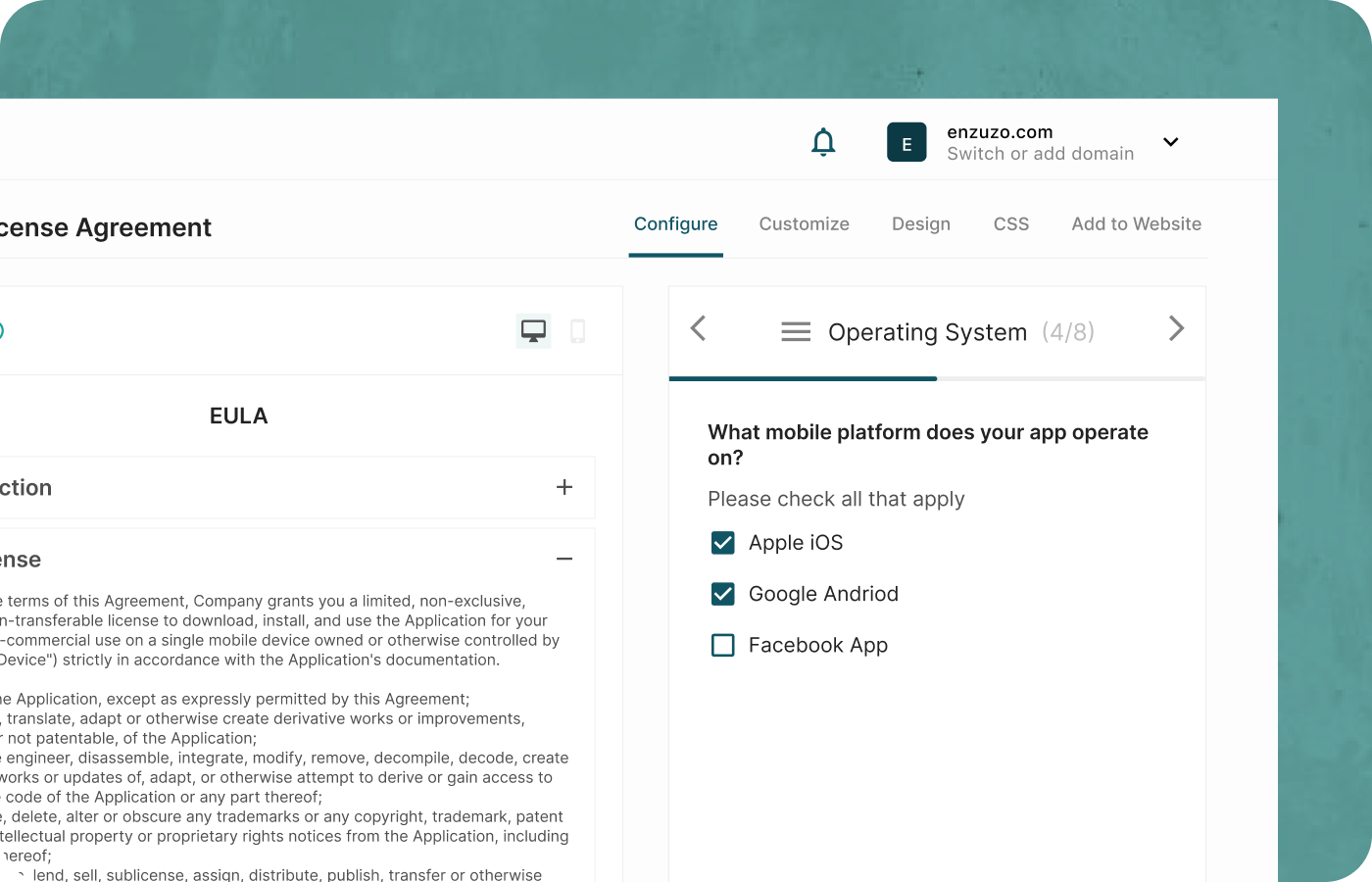Switch to the Customize tab
Screen dimensions: 1372x882
coord(804,223)
